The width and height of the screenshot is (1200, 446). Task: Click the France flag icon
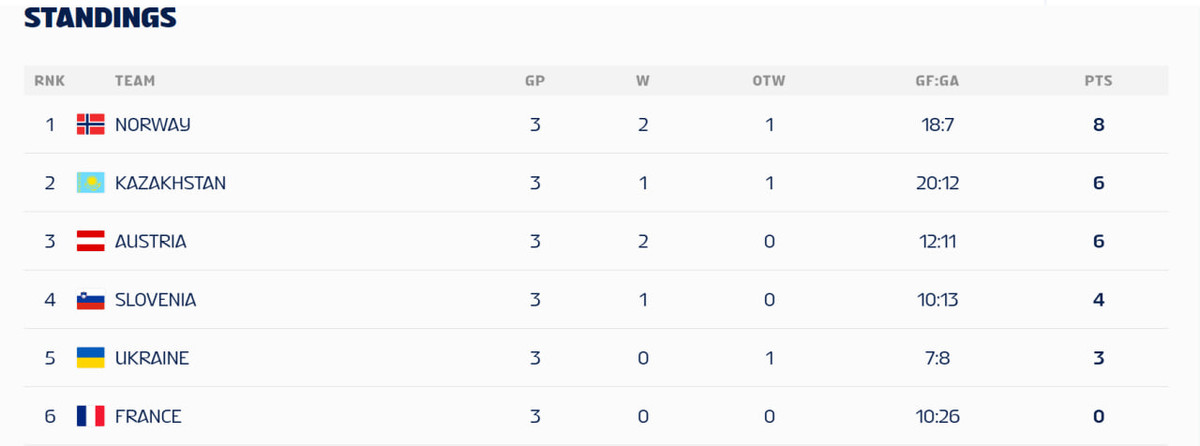click(90, 416)
